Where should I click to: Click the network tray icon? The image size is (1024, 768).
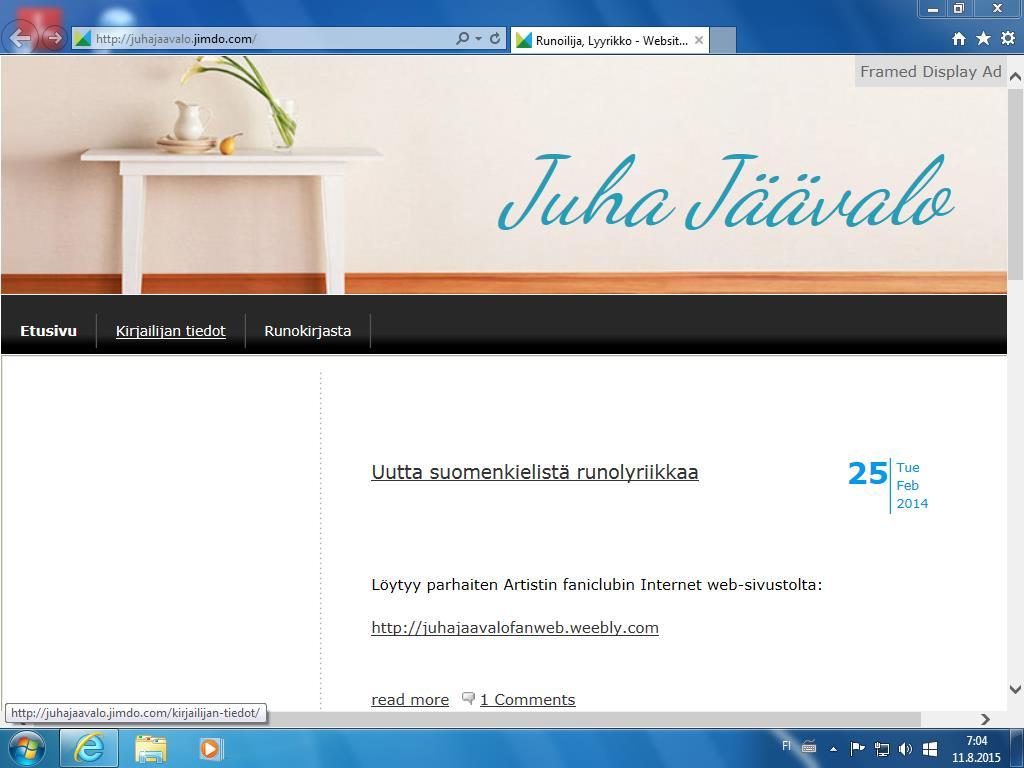point(882,749)
